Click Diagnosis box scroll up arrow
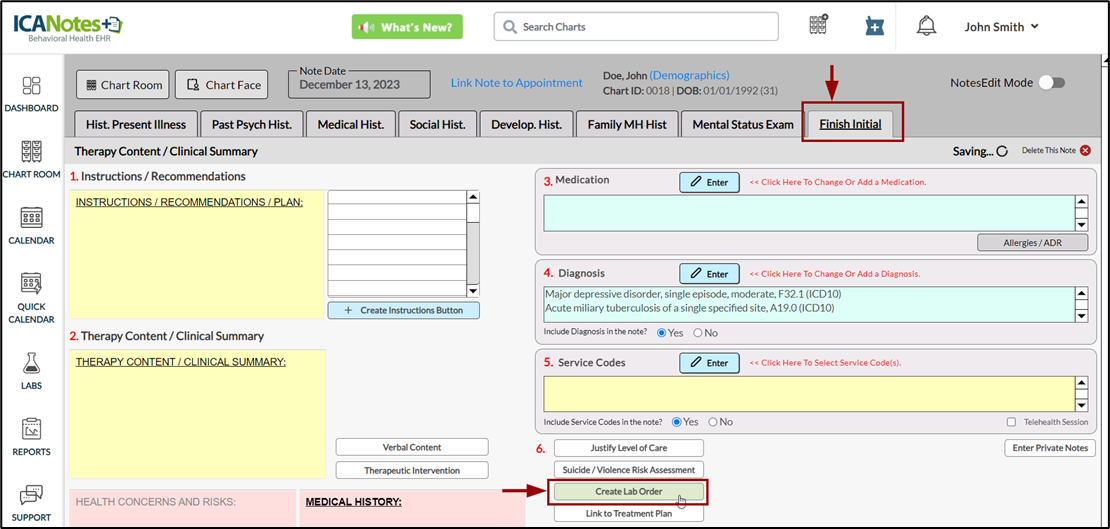The width and height of the screenshot is (1110, 529). point(1081,293)
